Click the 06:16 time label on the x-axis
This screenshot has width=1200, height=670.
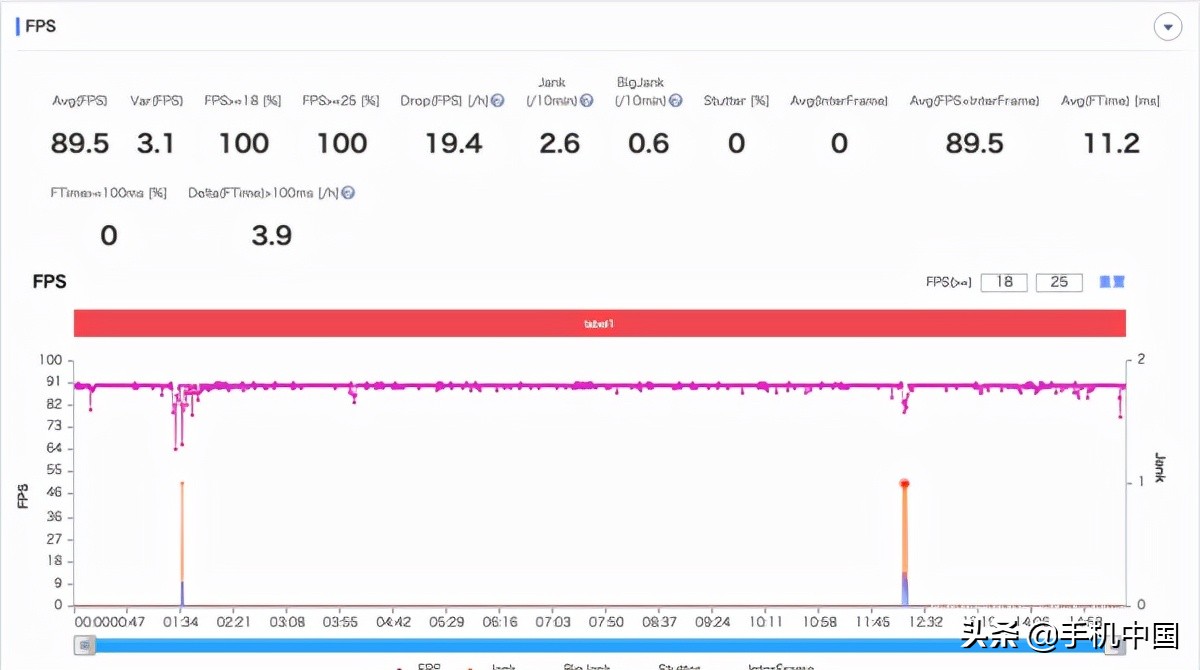coord(500,622)
